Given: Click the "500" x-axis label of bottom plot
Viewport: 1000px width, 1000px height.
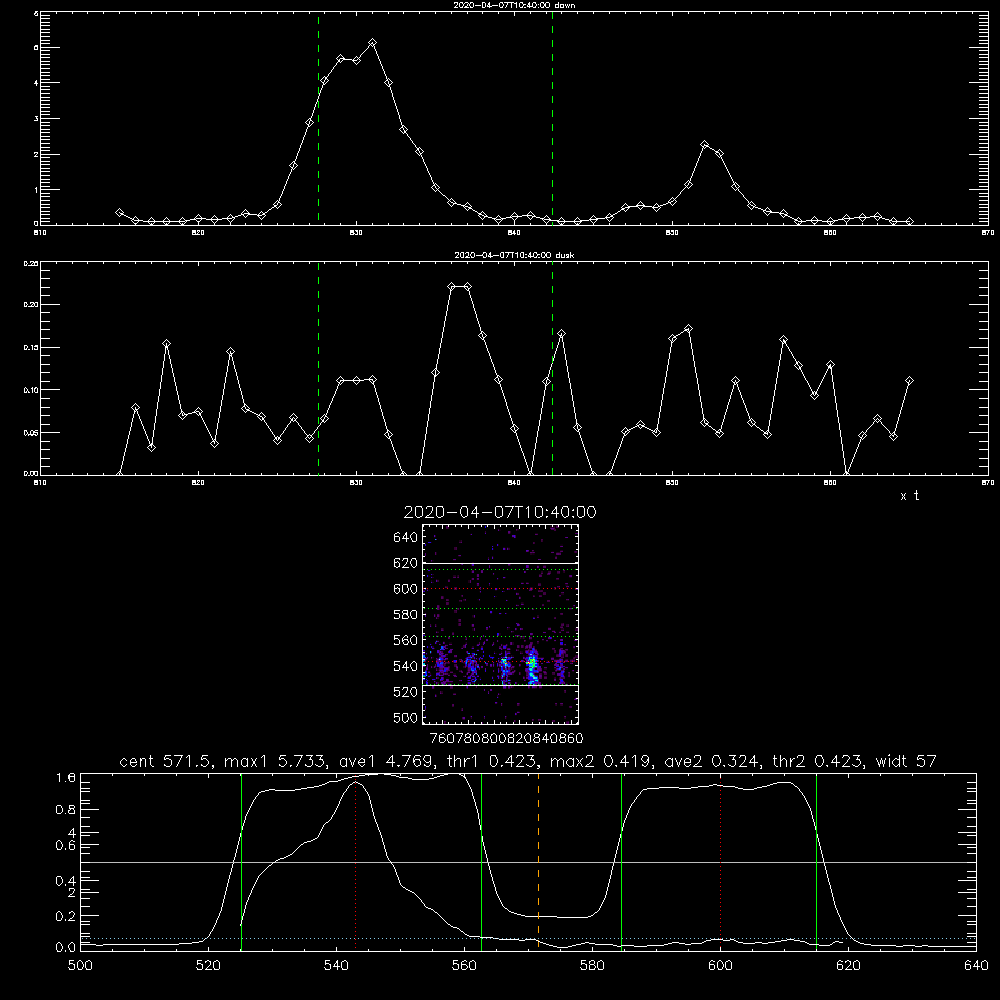Looking at the screenshot, I should (x=80, y=965).
